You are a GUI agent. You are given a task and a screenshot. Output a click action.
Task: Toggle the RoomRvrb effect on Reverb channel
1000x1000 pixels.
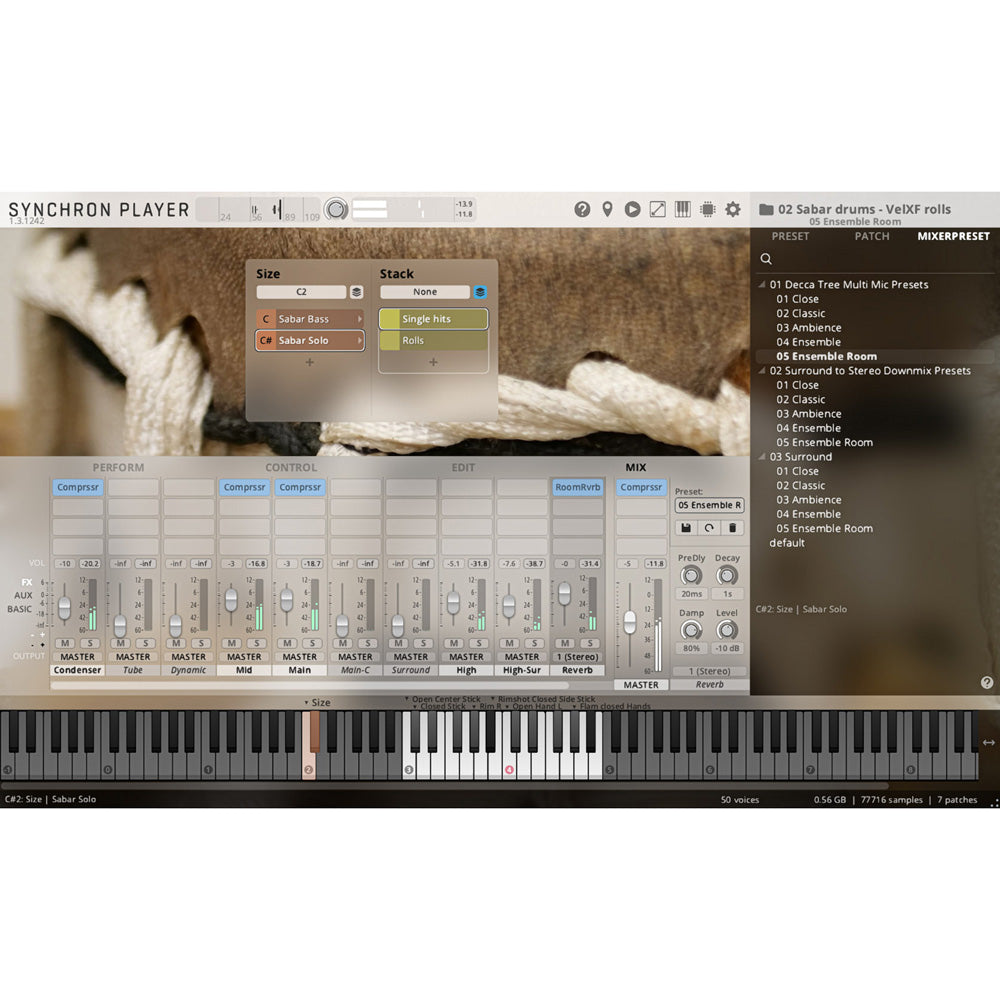coord(577,487)
